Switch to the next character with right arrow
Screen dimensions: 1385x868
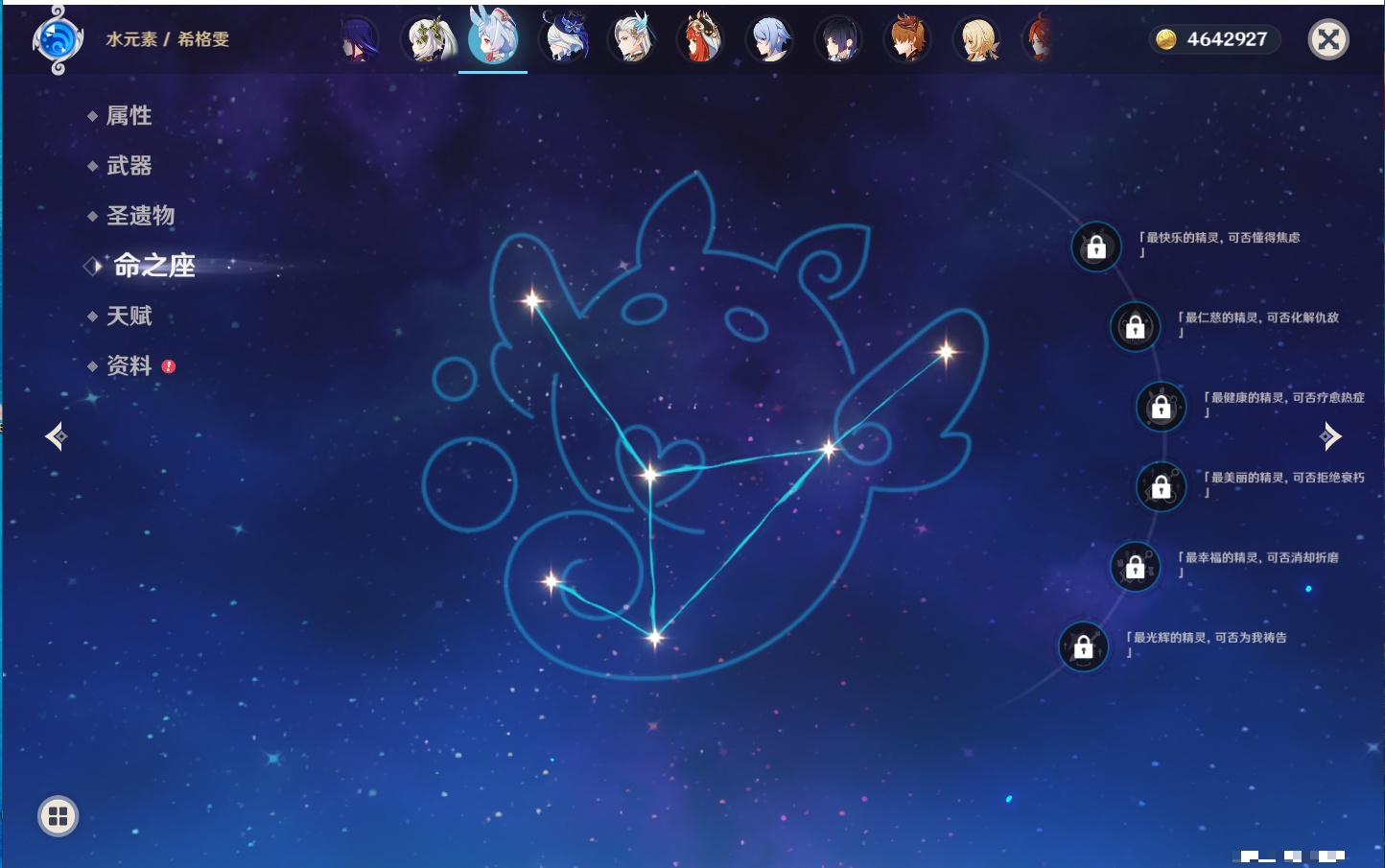(1330, 436)
